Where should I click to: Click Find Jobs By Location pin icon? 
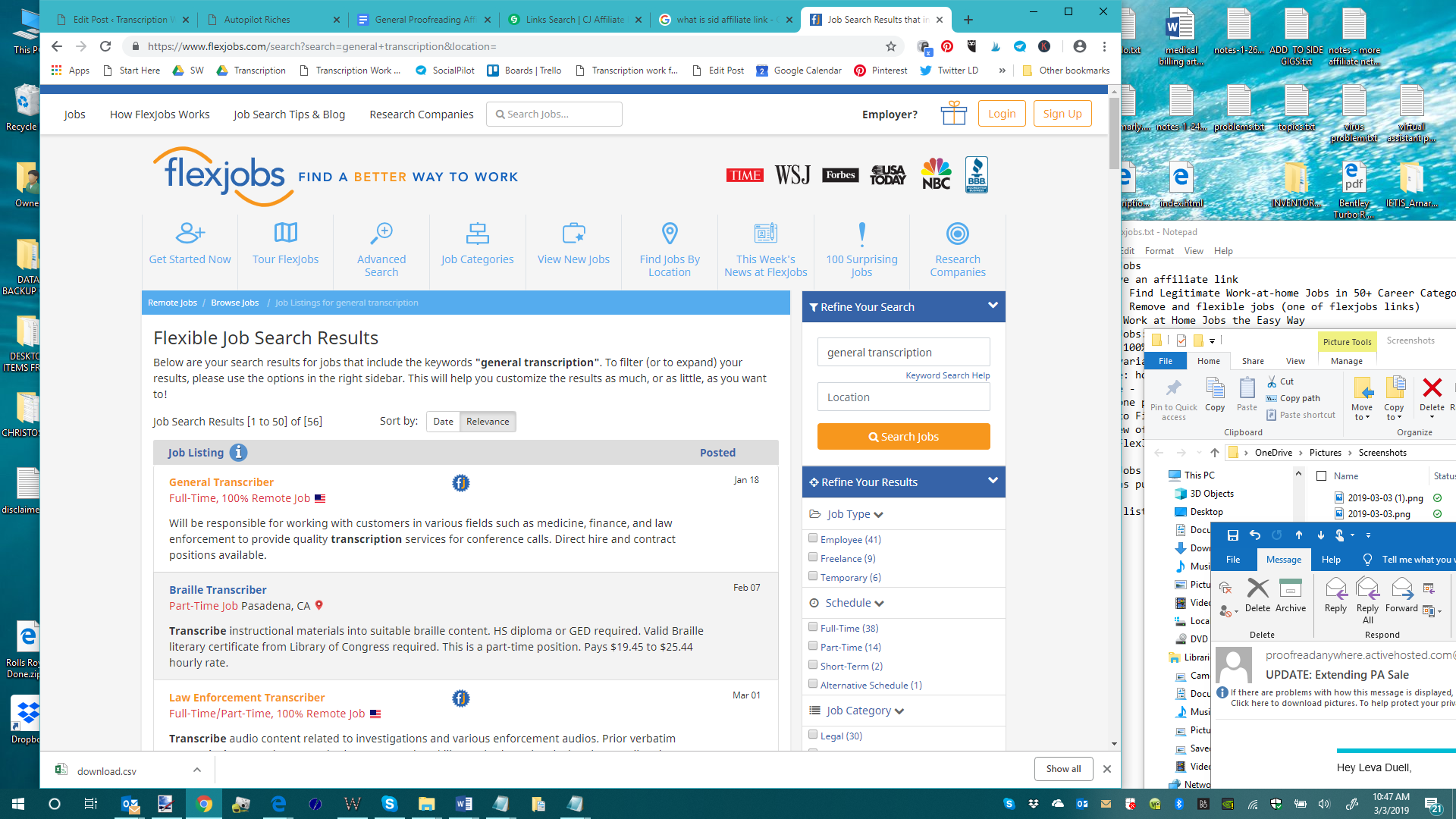[x=670, y=234]
